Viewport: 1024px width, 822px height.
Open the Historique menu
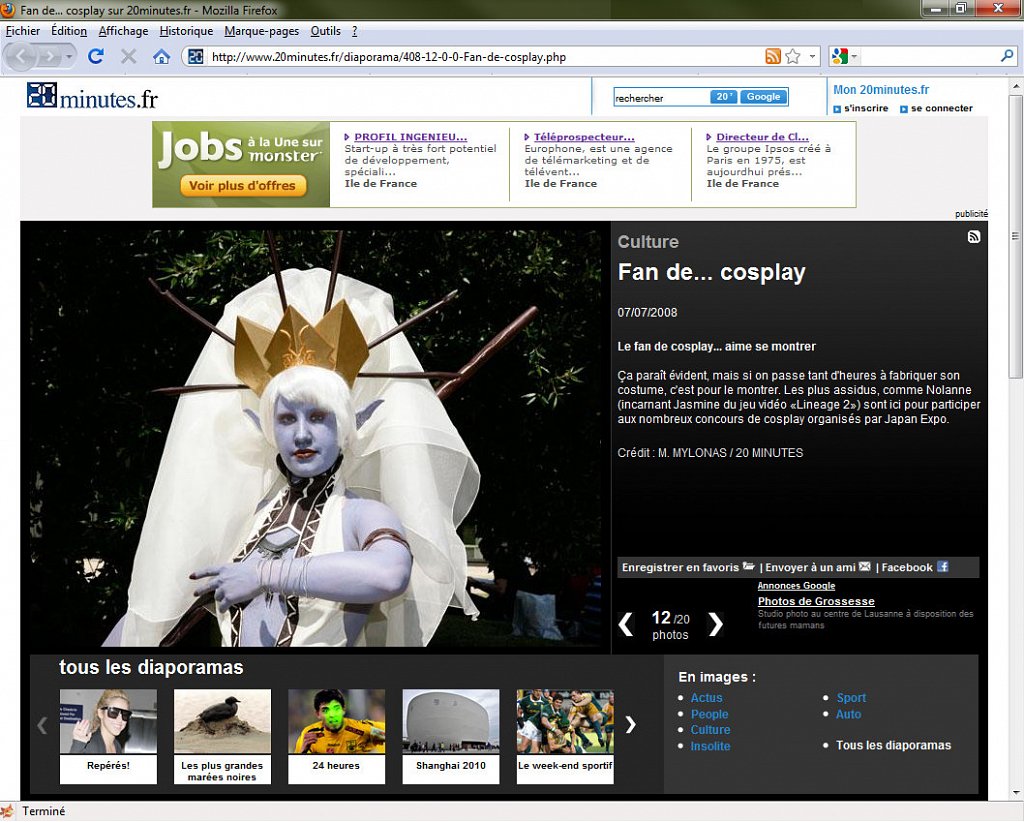pos(186,31)
